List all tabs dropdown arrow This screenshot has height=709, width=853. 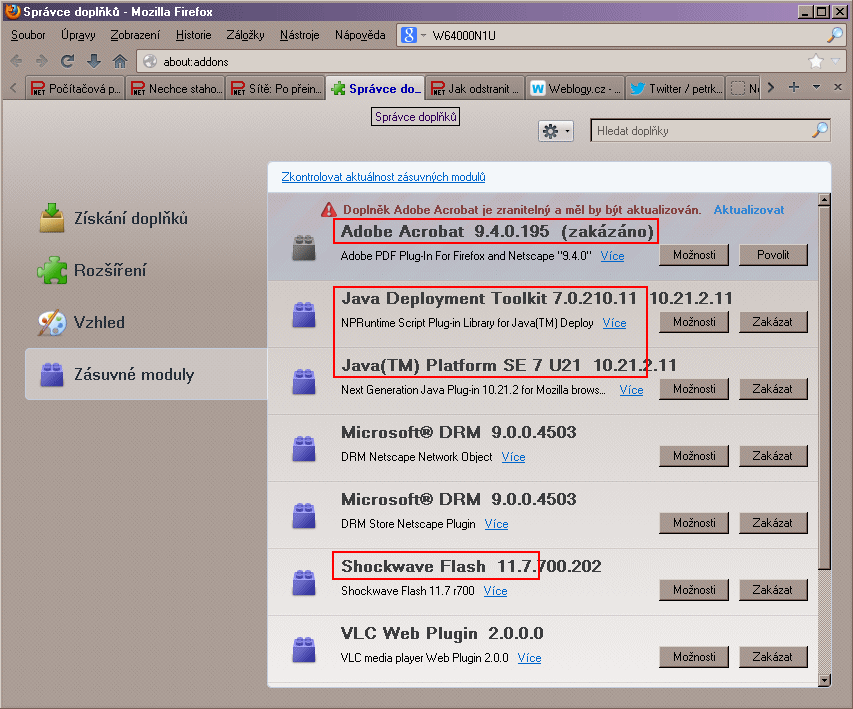tap(816, 88)
